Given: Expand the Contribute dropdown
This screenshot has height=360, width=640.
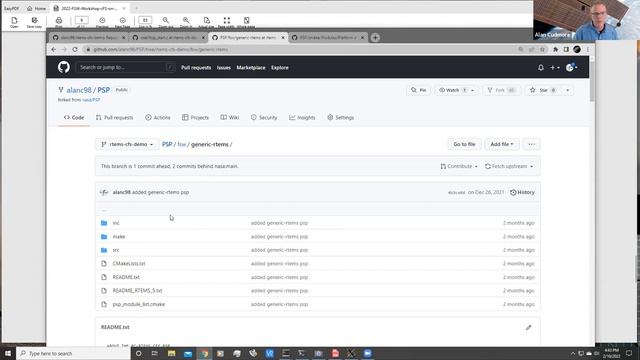Looking at the screenshot, I should (459, 167).
